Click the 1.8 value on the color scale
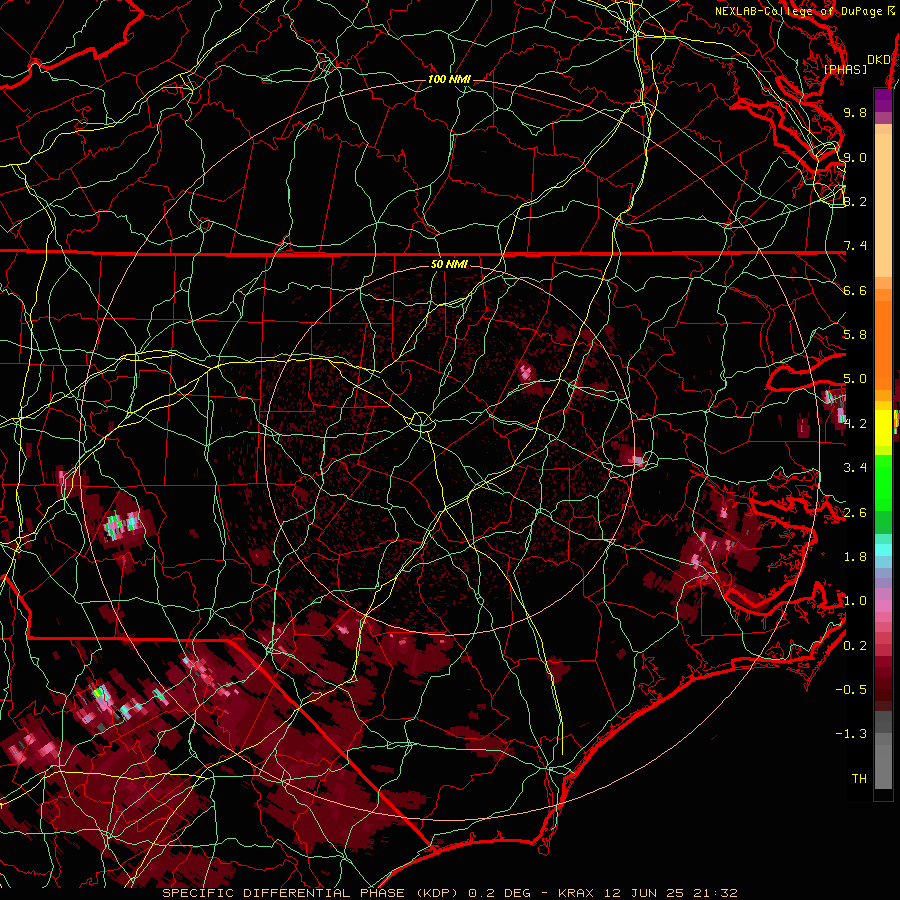This screenshot has height=900, width=900. pyautogui.click(x=855, y=557)
